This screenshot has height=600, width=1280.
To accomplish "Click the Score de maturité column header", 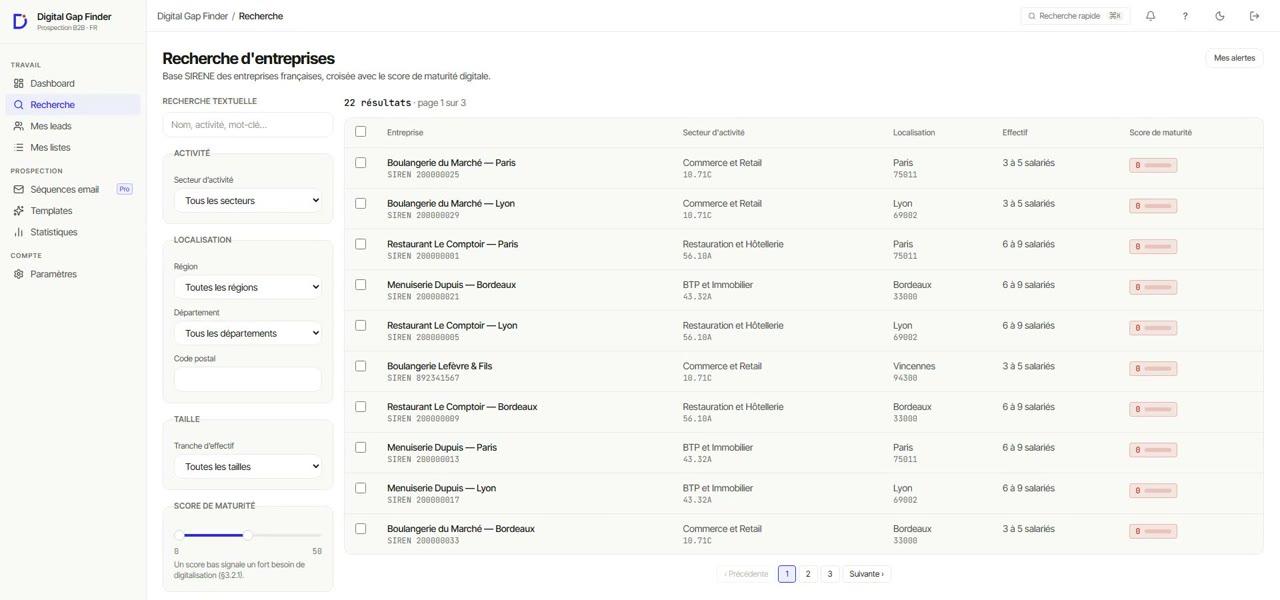I will 1160,132.
